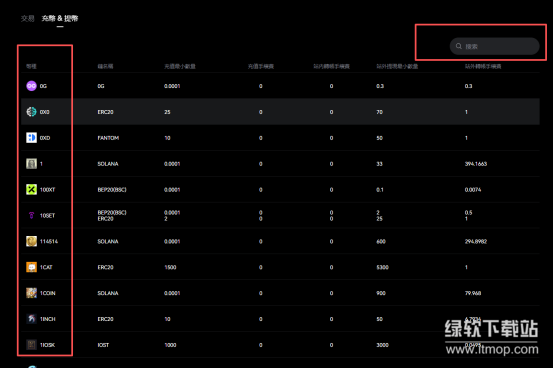Click the 114514 coin icon

coord(31,241)
